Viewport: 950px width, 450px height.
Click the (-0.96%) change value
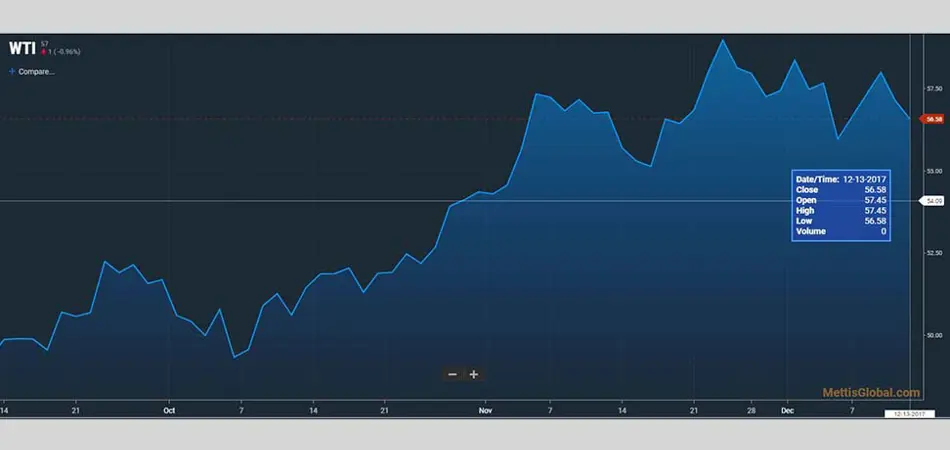click(x=67, y=52)
